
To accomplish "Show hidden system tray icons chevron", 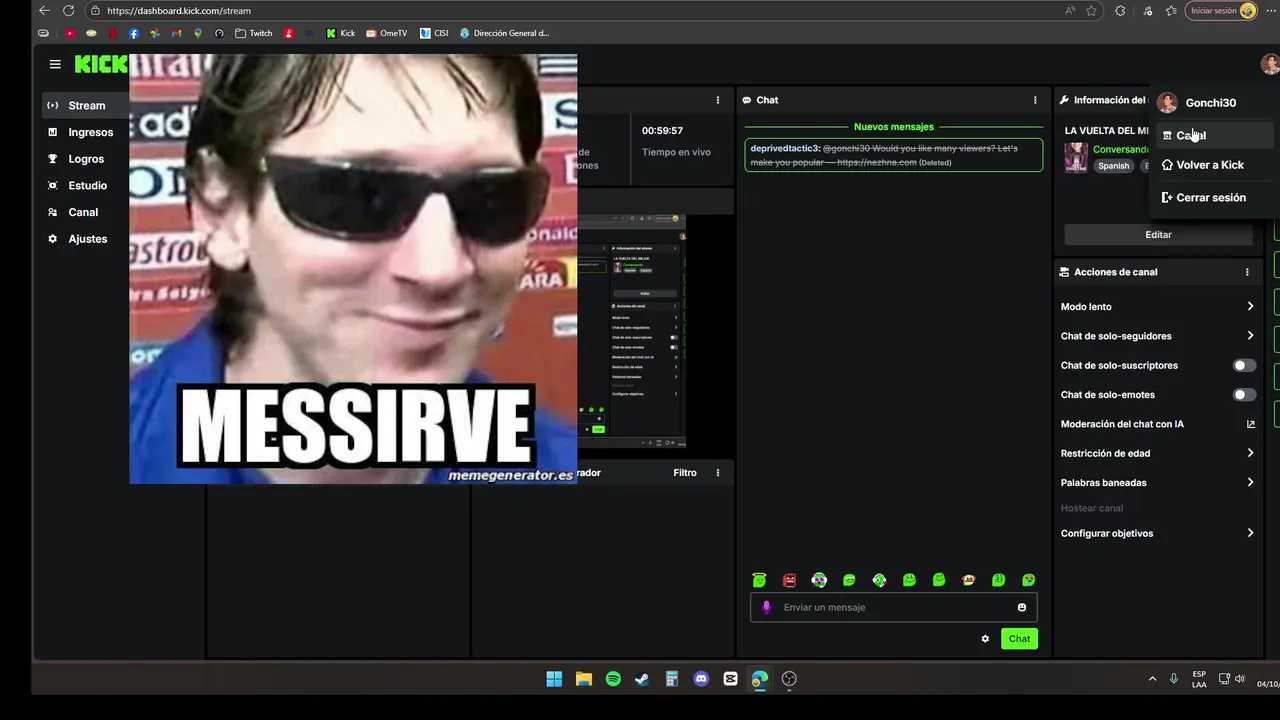I will 1152,679.
